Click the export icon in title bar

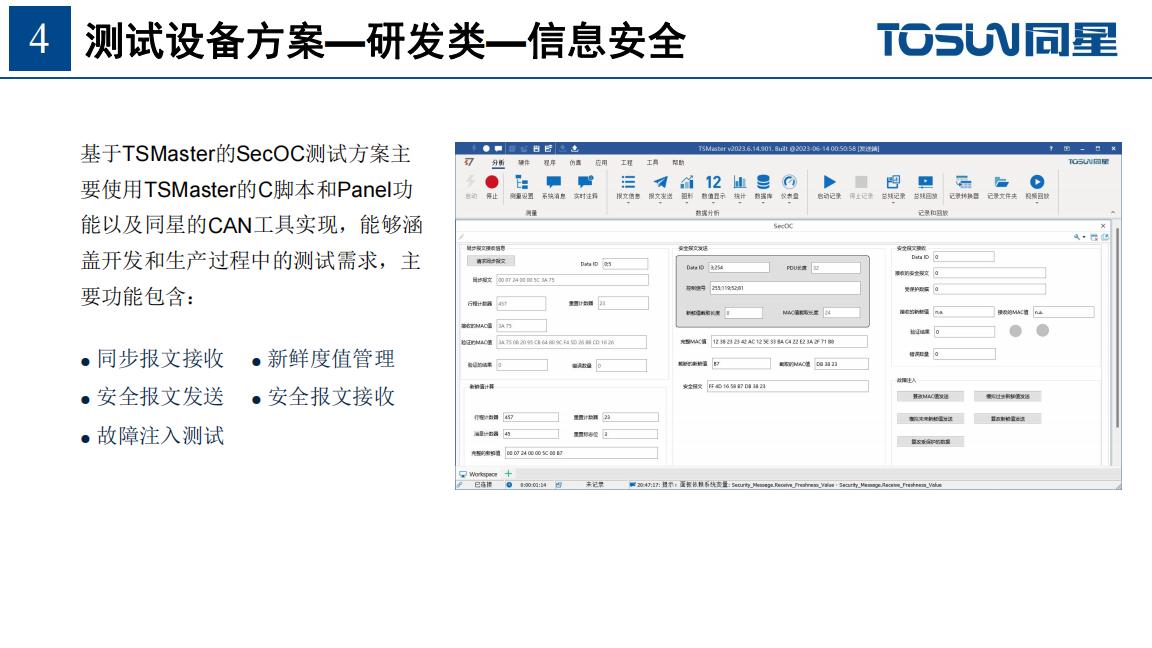point(575,148)
